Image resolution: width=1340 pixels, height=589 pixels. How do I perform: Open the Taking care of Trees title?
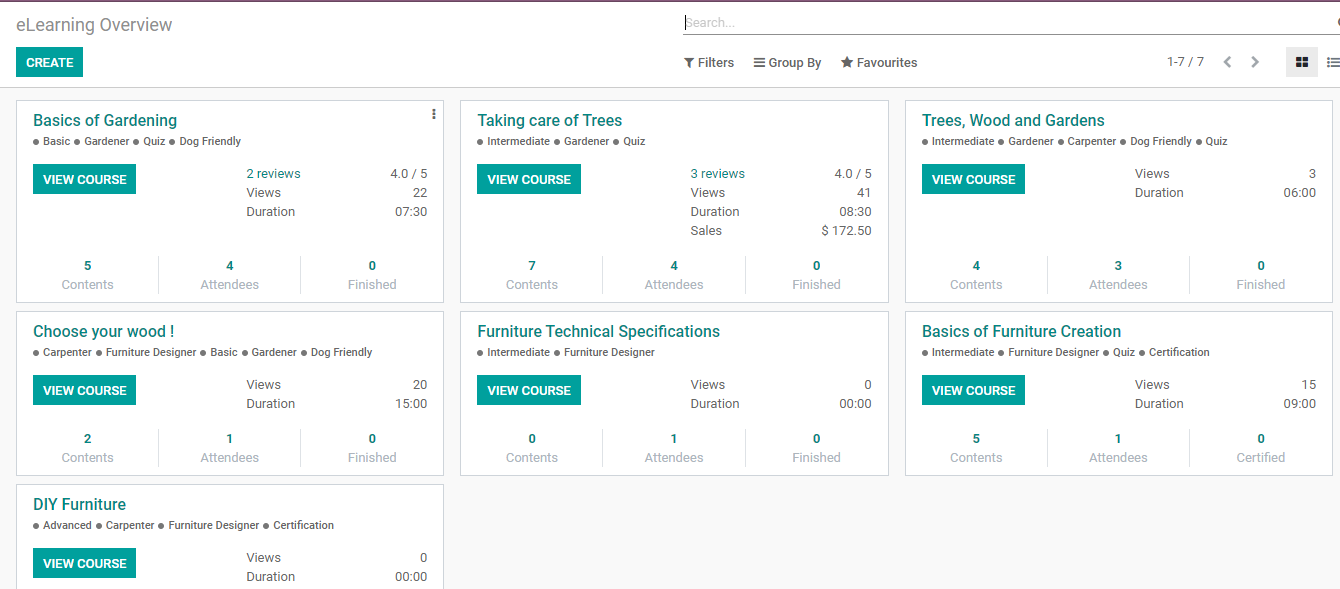point(549,120)
